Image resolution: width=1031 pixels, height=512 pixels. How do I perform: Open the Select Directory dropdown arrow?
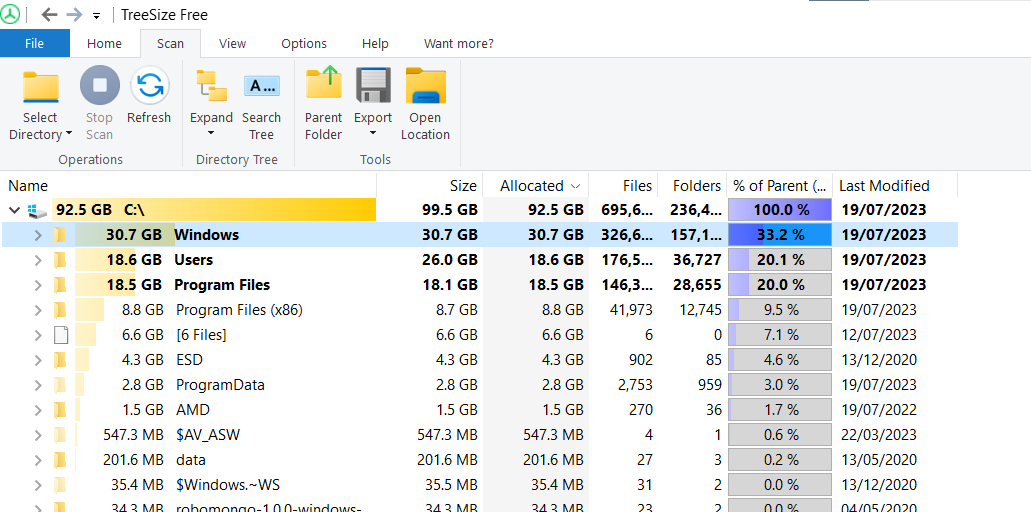click(x=69, y=135)
